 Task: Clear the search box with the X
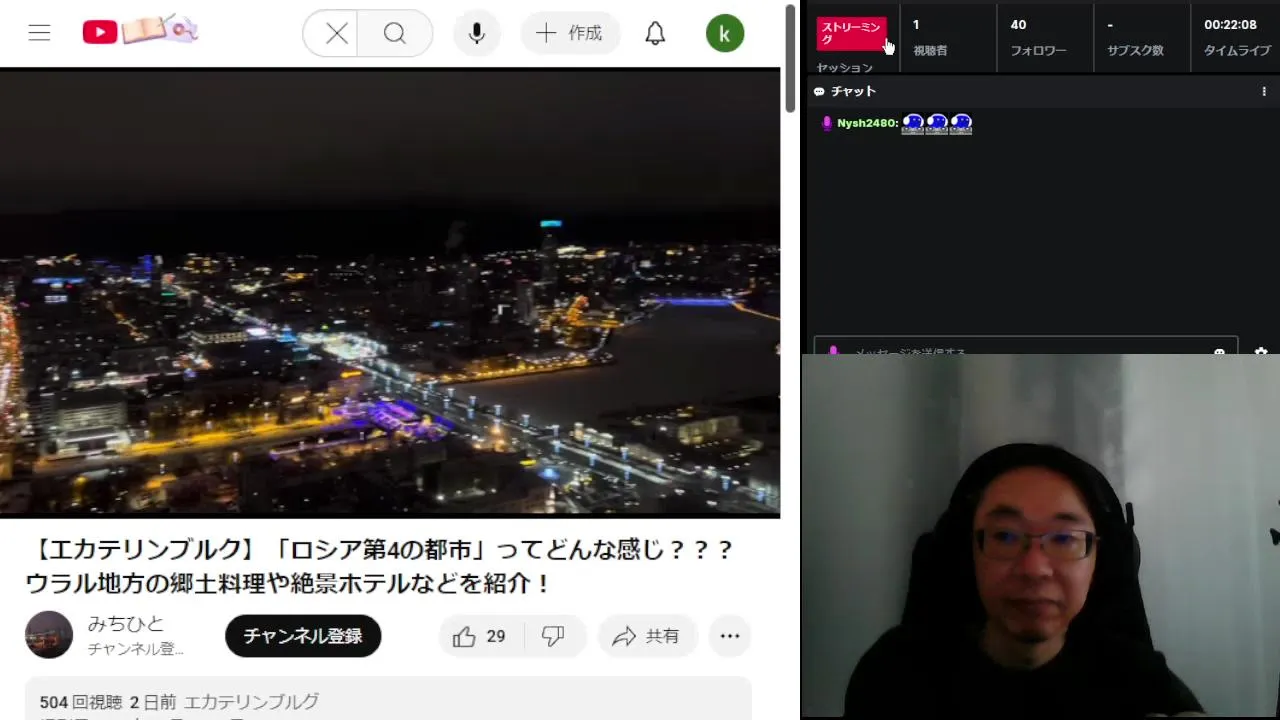tap(337, 34)
